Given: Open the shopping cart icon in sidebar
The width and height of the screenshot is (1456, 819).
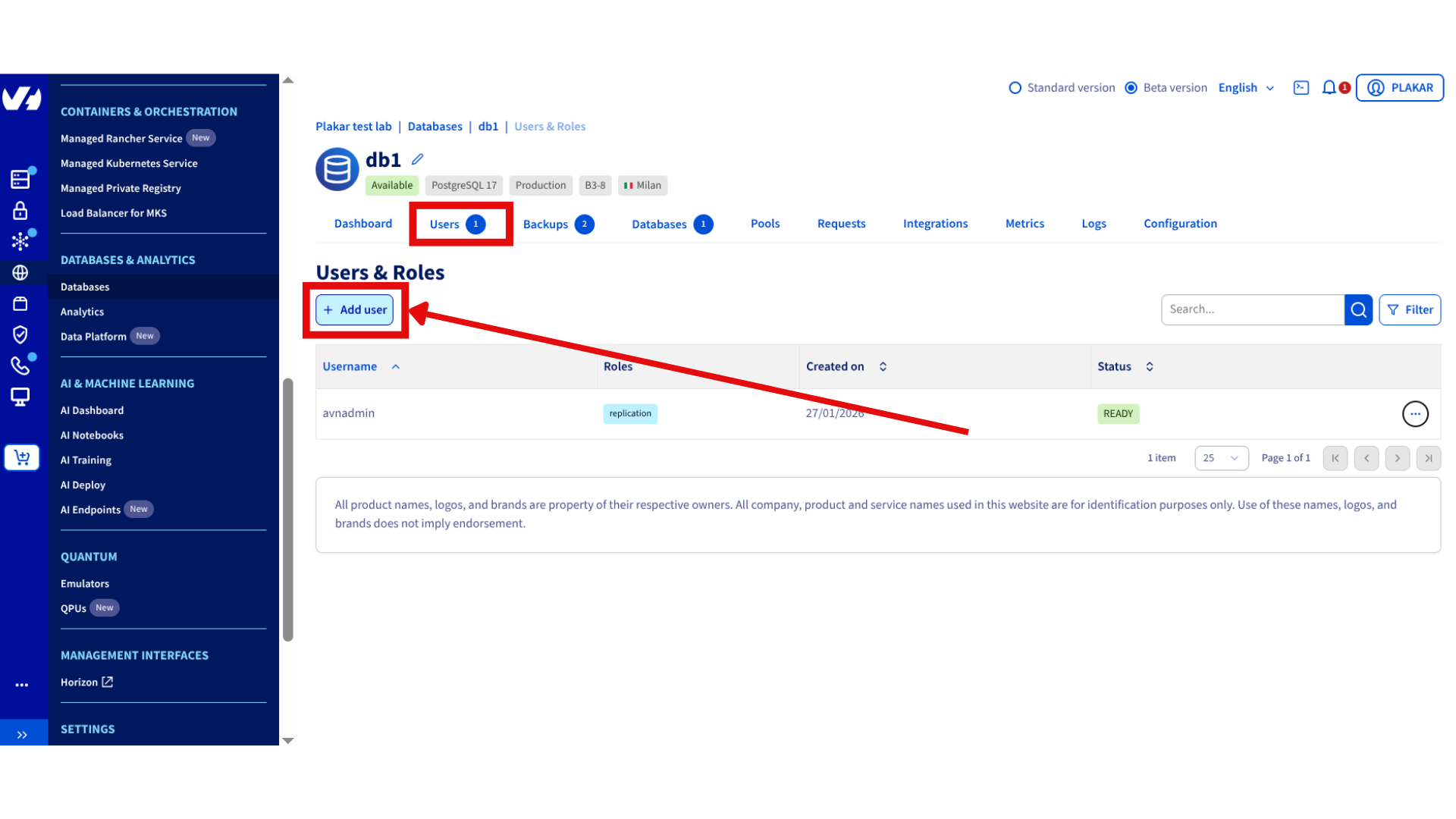Looking at the screenshot, I should 20,457.
